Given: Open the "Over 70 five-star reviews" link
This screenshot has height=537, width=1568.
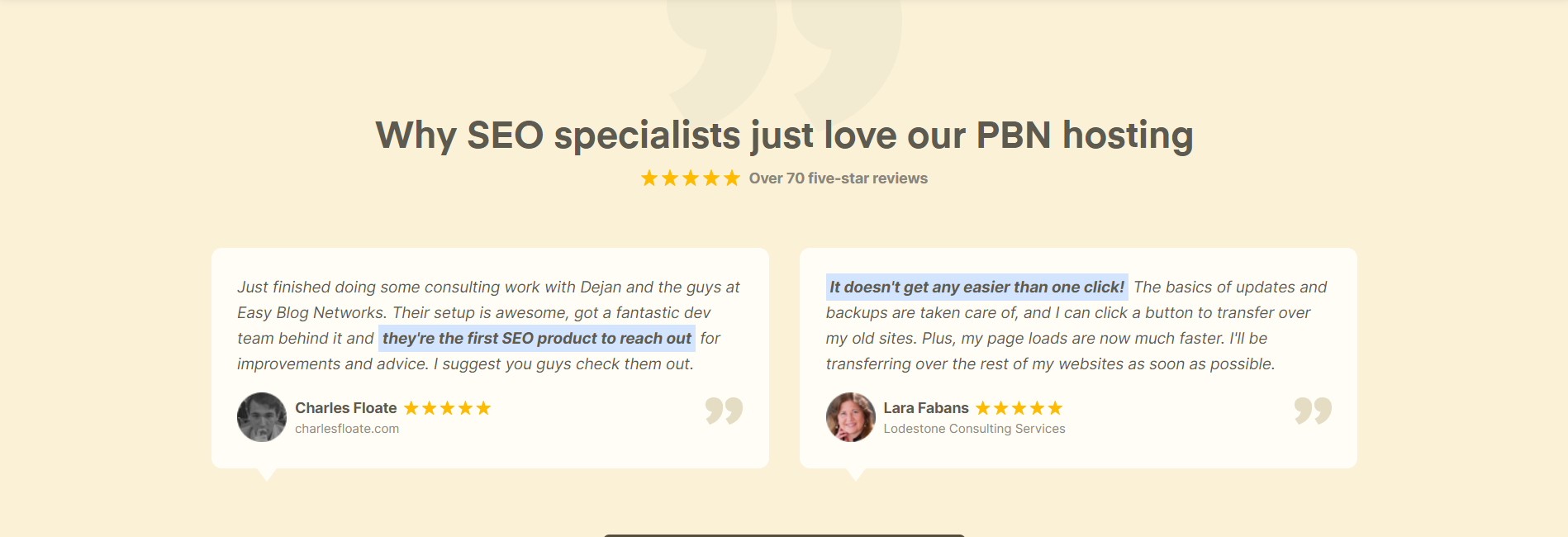Looking at the screenshot, I should [838, 178].
